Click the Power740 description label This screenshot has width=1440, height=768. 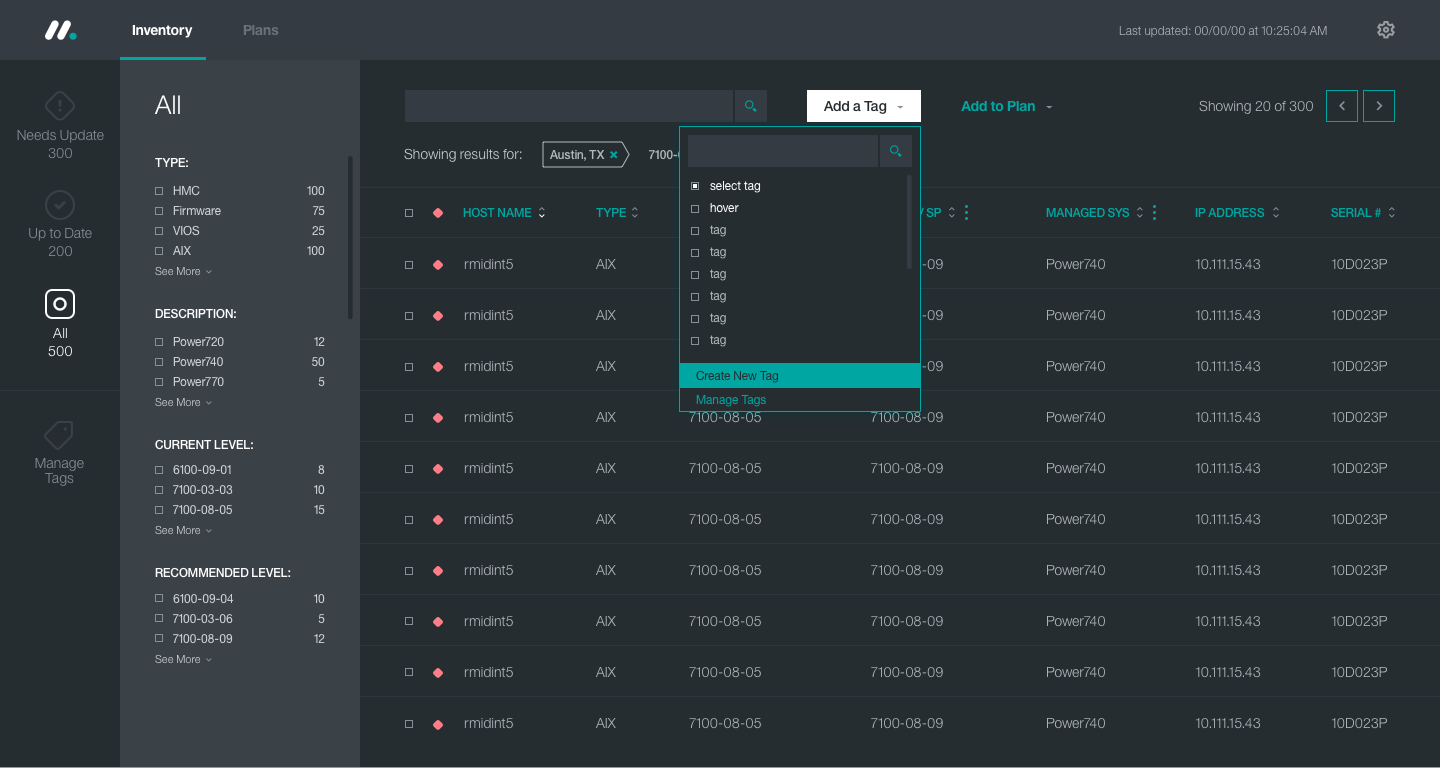click(198, 362)
